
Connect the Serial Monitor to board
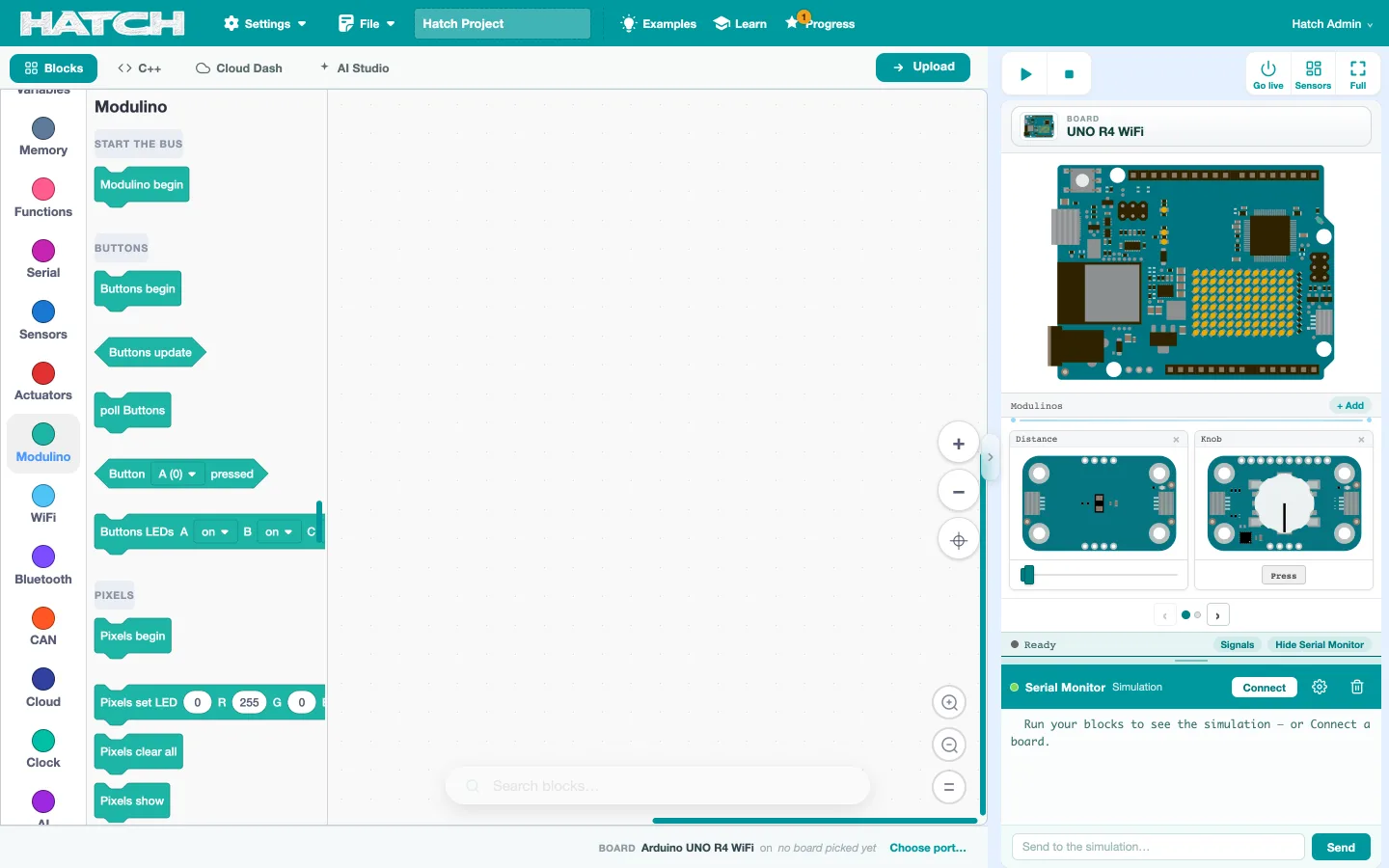click(1265, 688)
